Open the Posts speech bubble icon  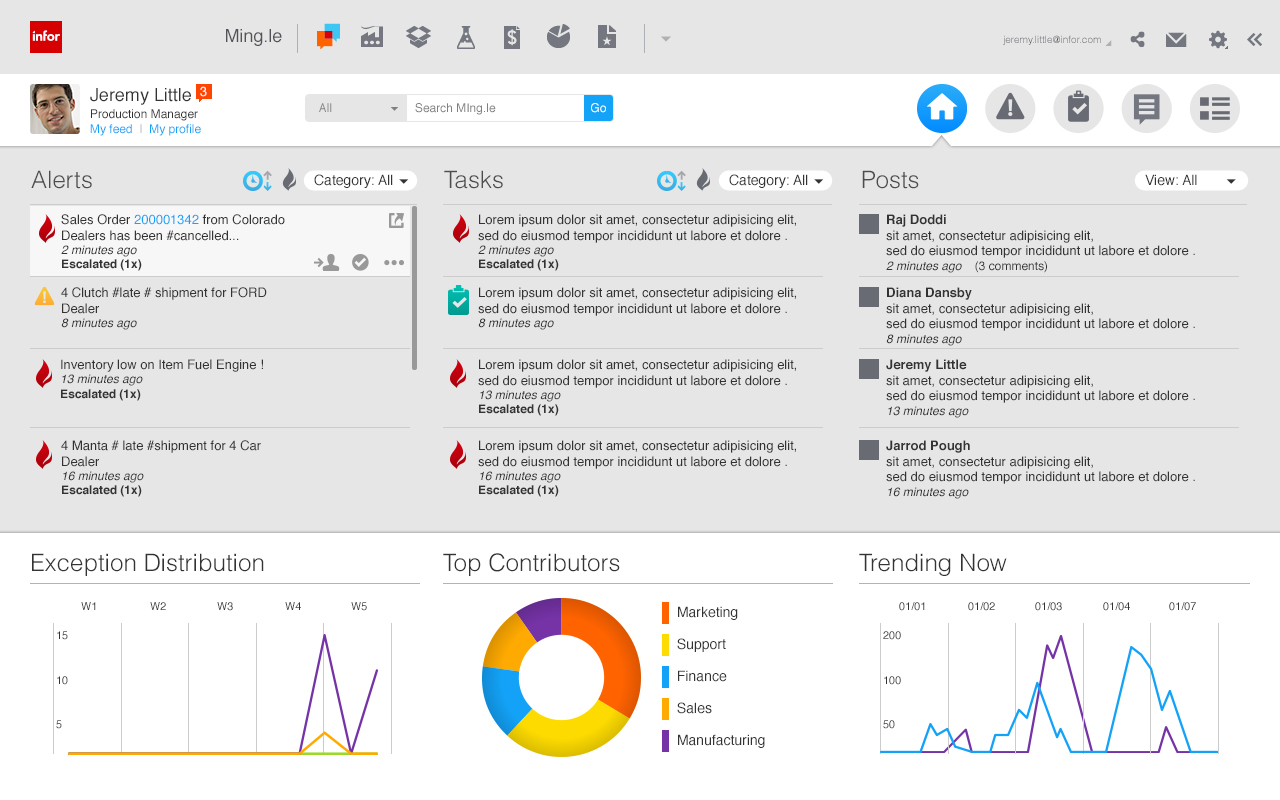(x=1146, y=108)
